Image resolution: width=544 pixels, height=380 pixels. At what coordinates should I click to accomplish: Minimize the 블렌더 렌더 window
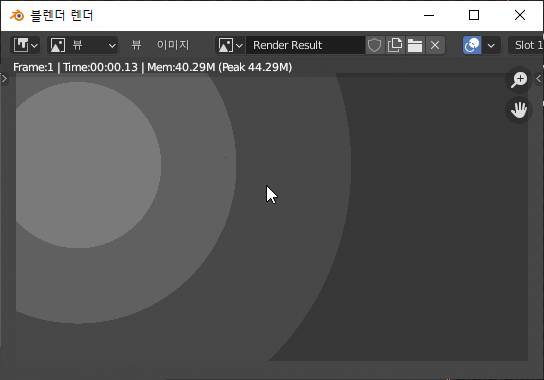[429, 15]
